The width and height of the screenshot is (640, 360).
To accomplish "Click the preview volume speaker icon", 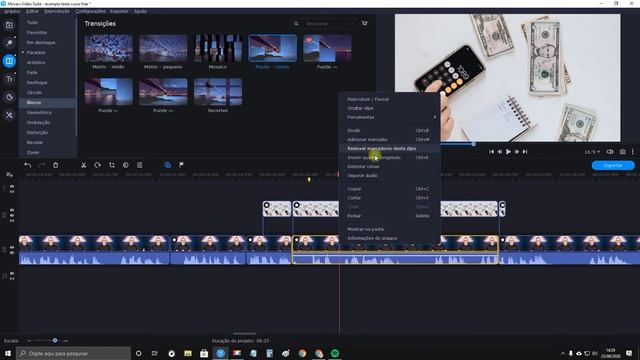I will [x=610, y=152].
